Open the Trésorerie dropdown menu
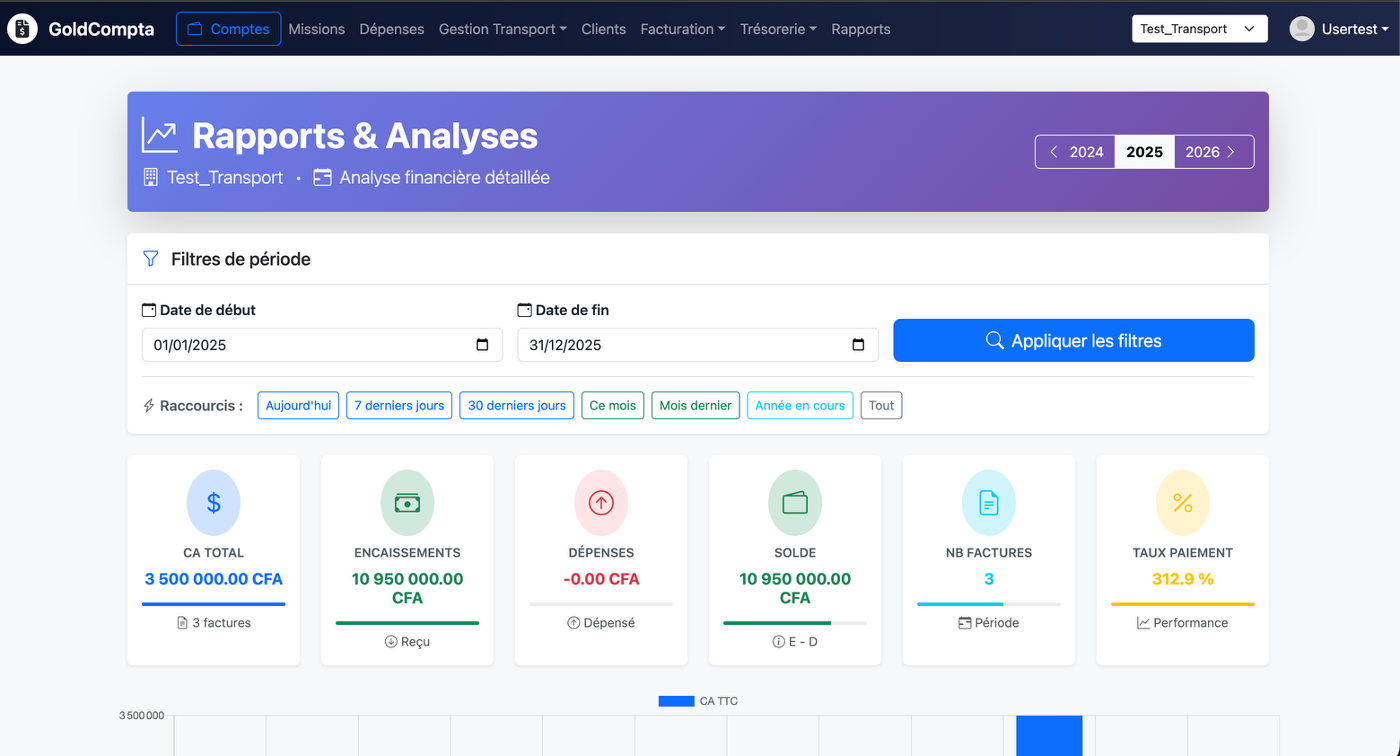The width and height of the screenshot is (1400, 756). (x=778, y=29)
